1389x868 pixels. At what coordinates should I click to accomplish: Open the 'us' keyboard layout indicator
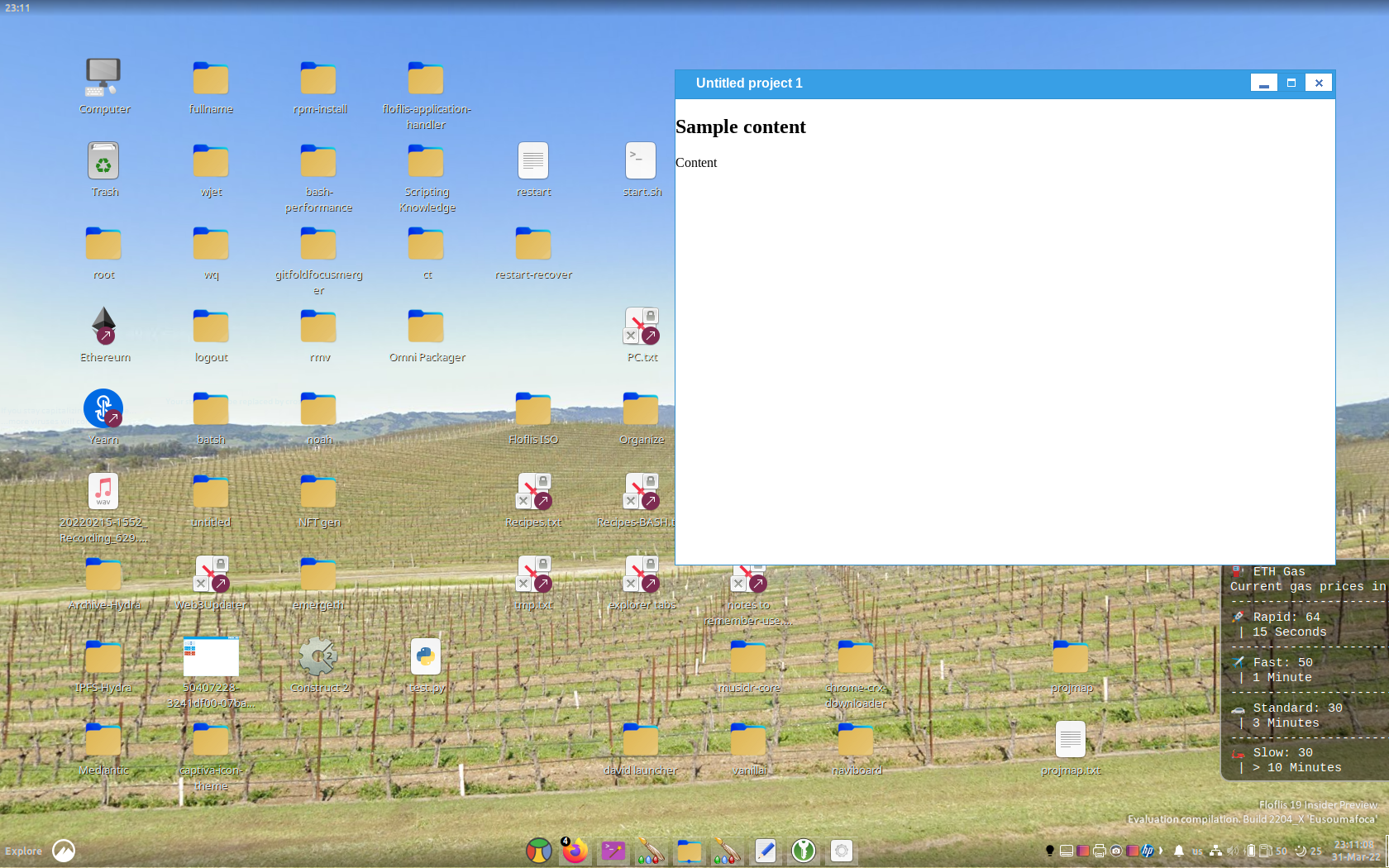[x=1197, y=851]
